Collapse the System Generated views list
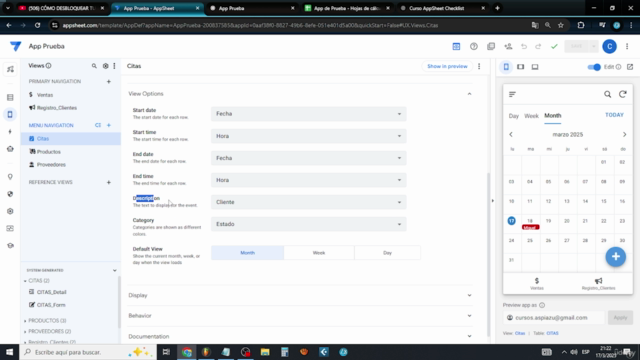 tap(114, 270)
